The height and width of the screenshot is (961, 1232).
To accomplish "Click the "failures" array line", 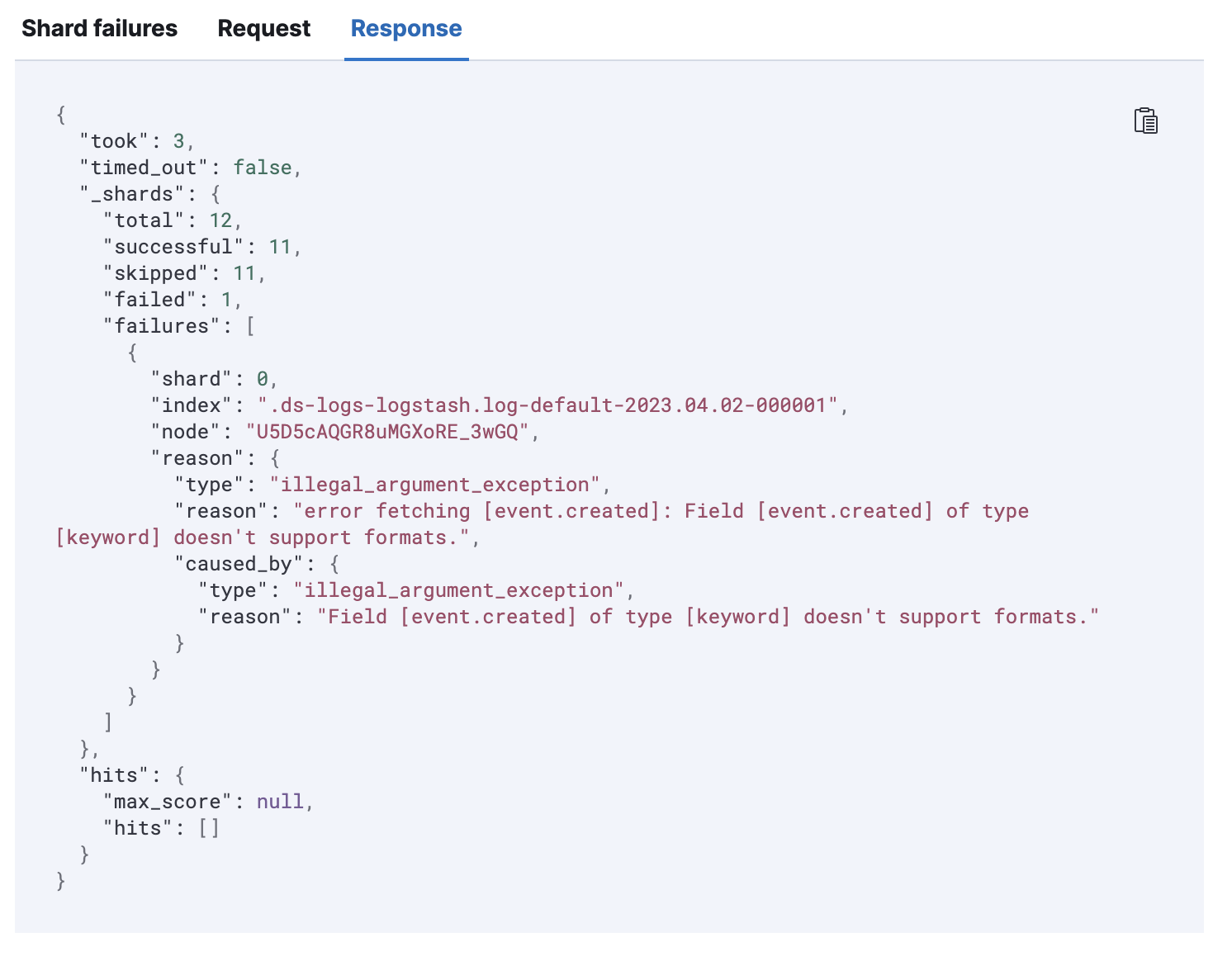I will click(x=179, y=326).
